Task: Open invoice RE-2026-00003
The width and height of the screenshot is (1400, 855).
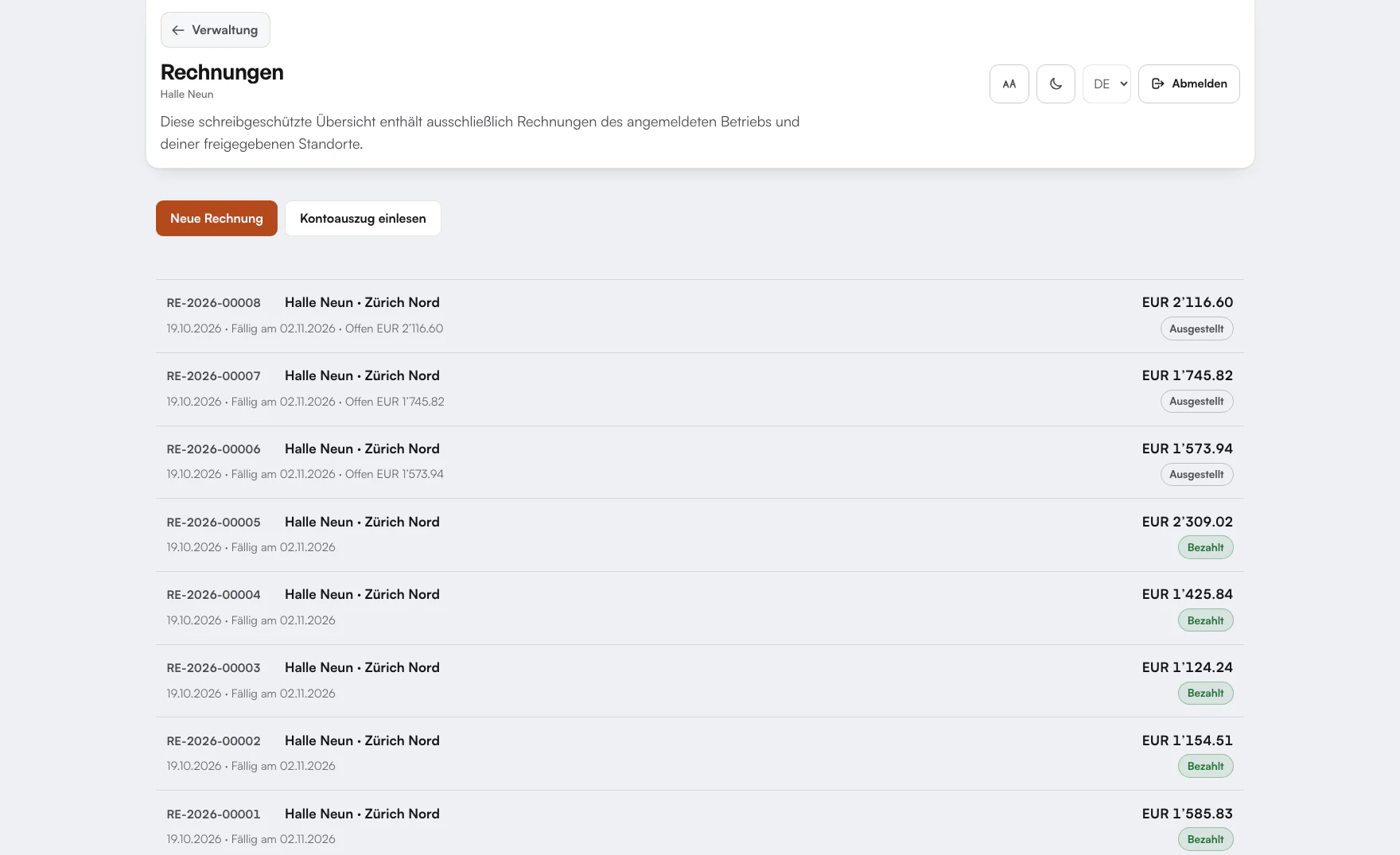Action: coord(699,681)
